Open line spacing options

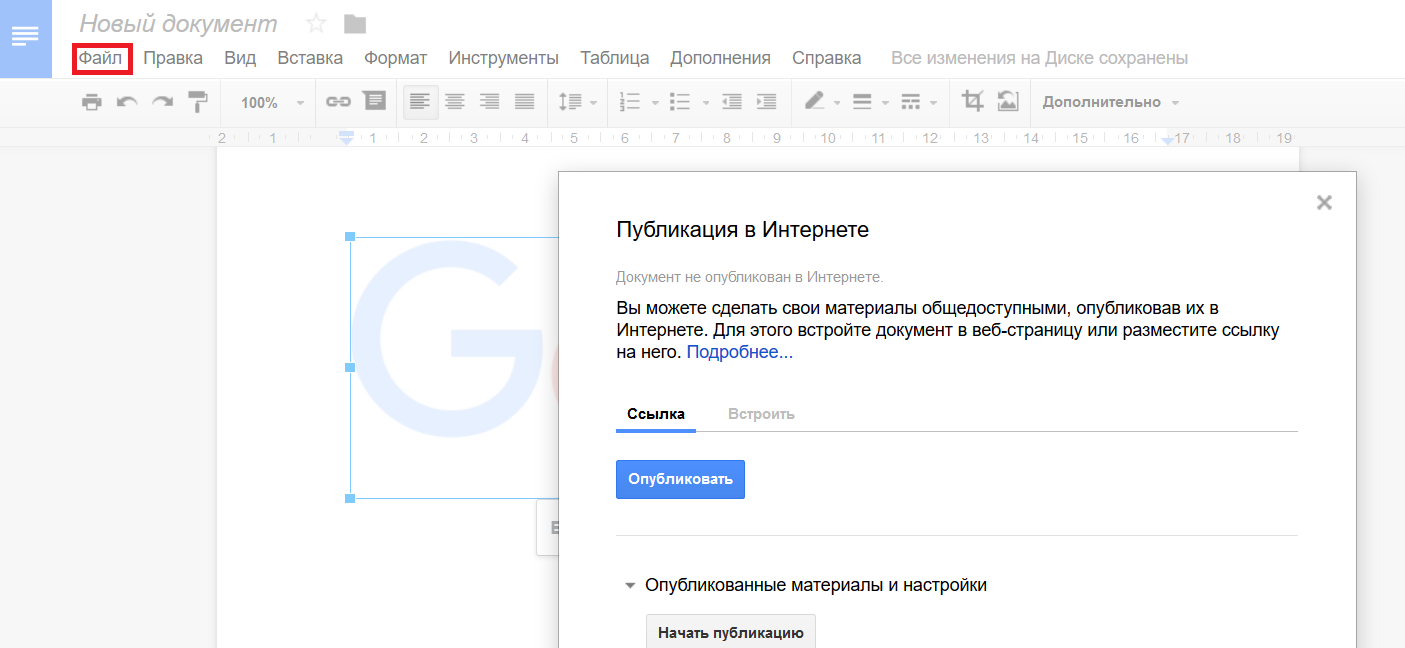577,102
